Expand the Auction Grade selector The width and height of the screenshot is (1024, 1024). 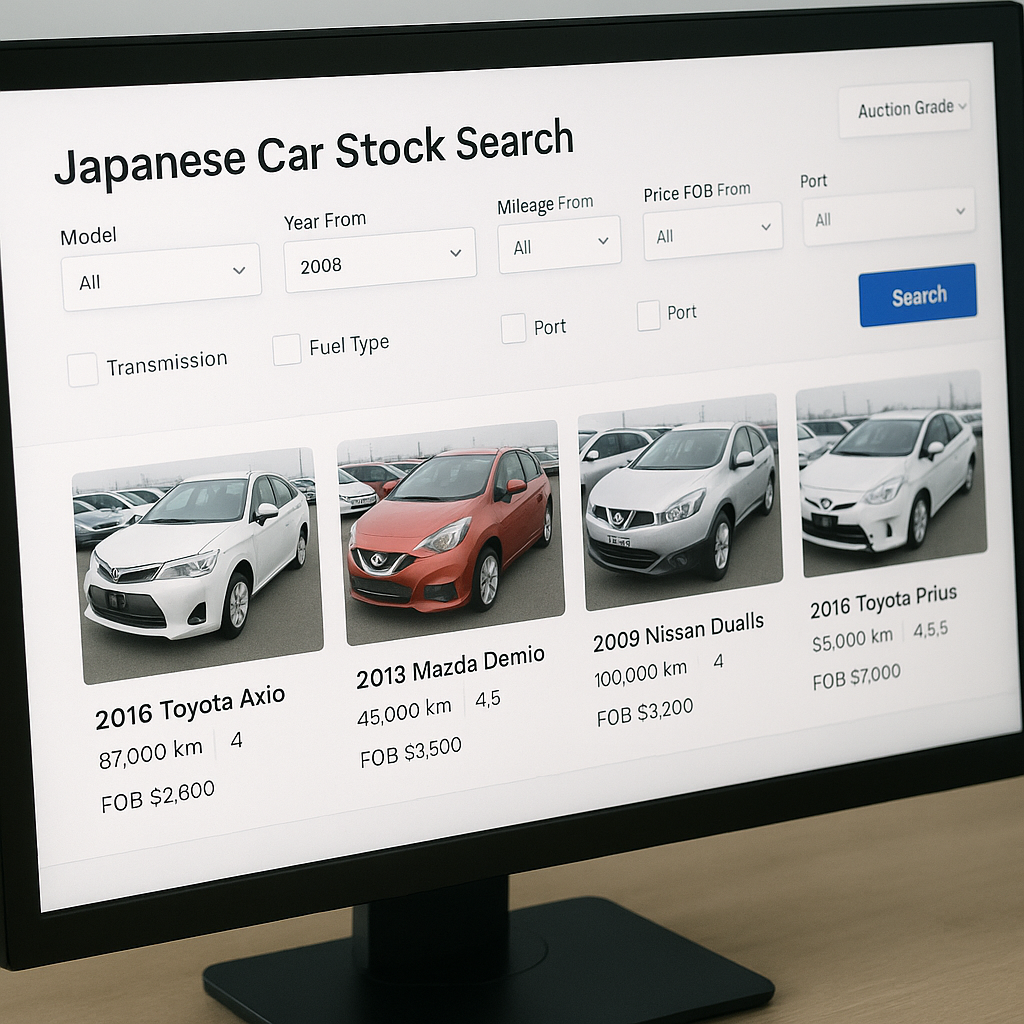tap(904, 108)
